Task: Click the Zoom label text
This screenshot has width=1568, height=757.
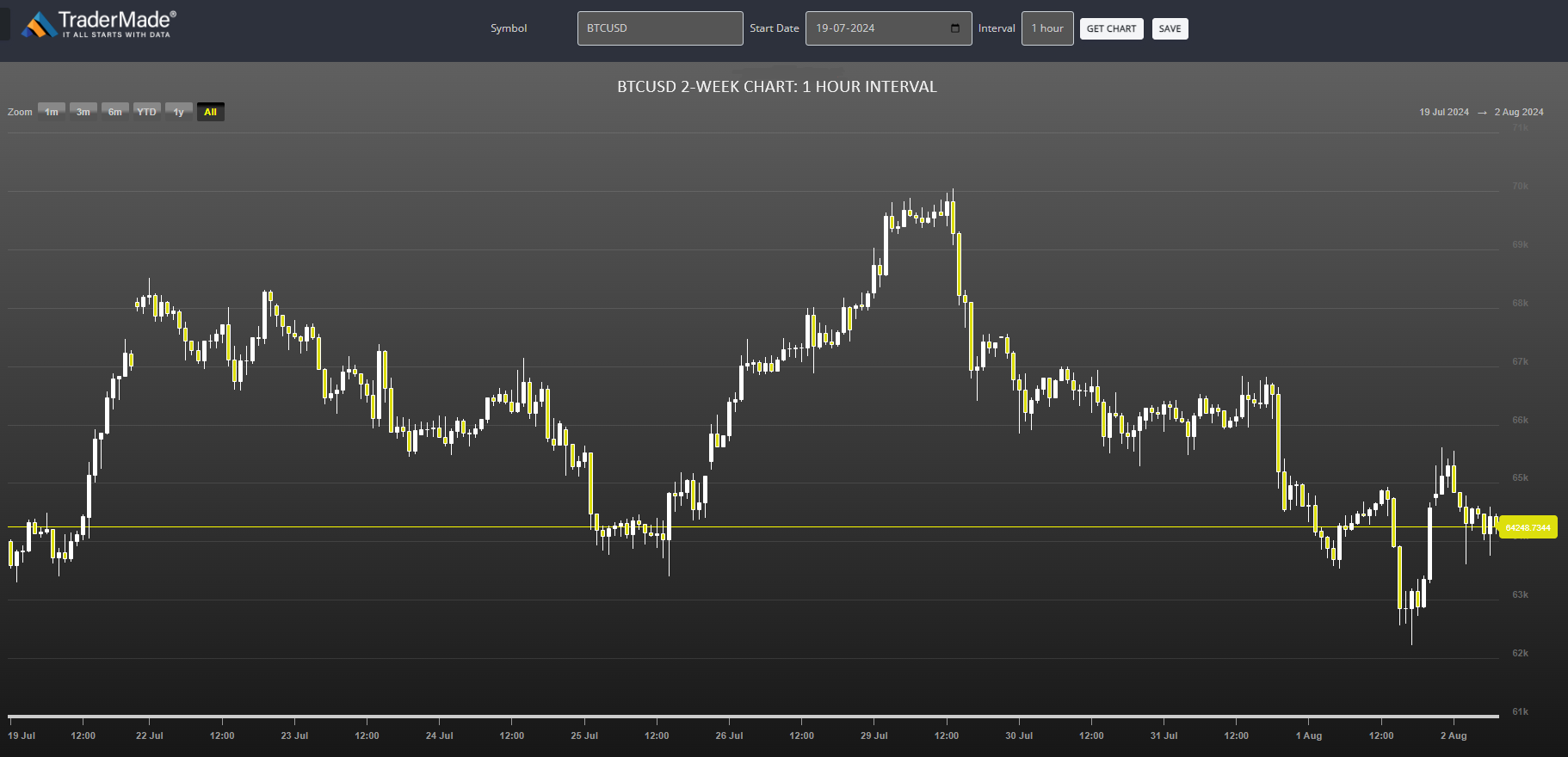Action: click(x=20, y=112)
